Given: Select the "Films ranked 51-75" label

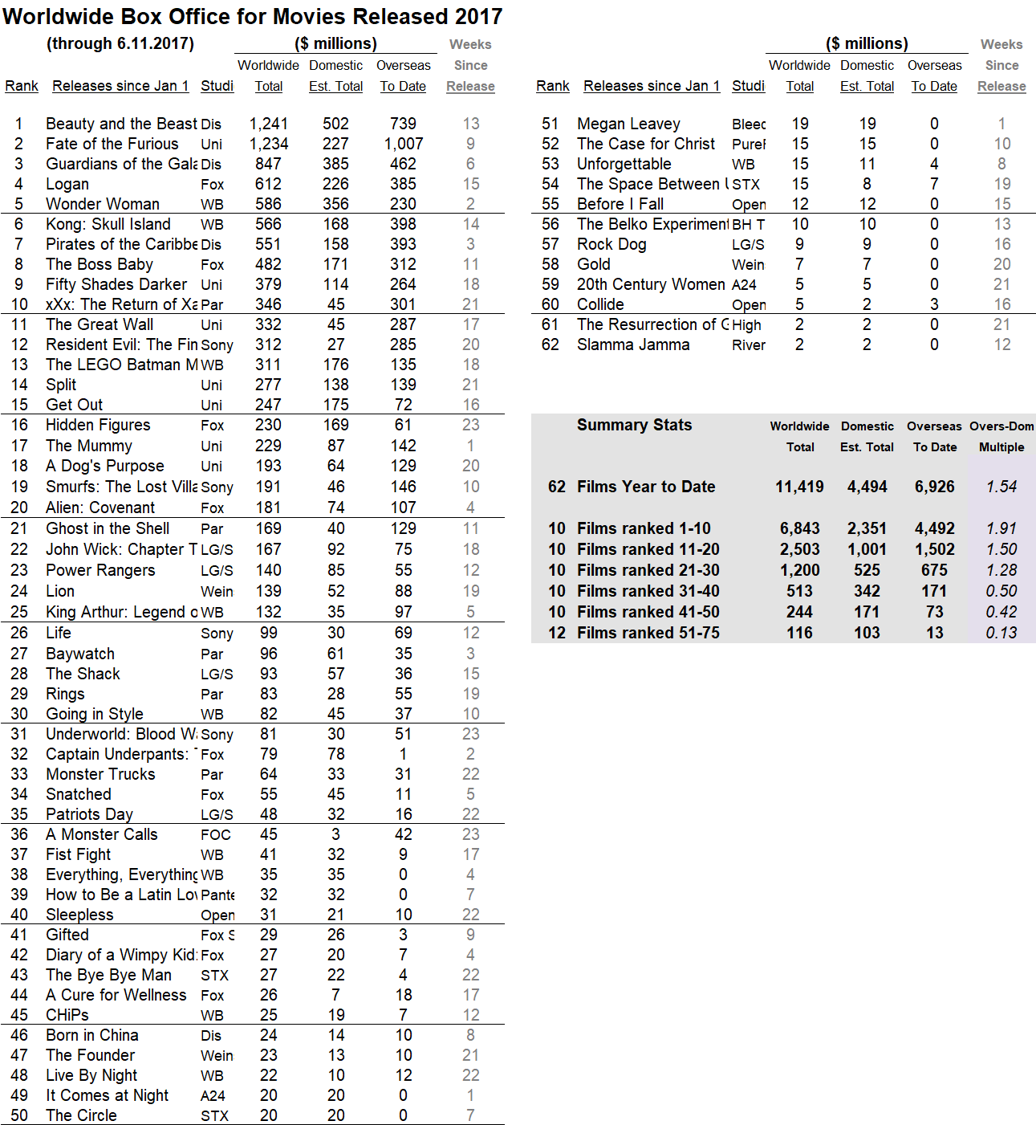Looking at the screenshot, I should (x=649, y=633).
